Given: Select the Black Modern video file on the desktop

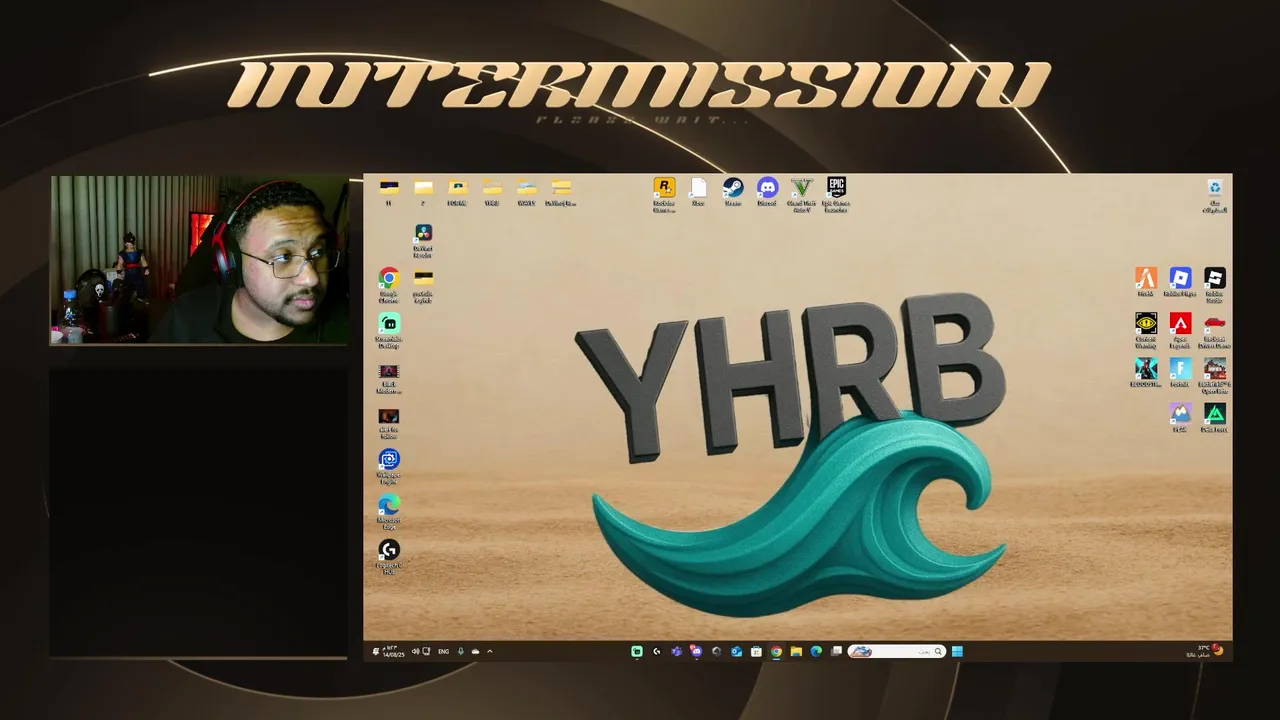Looking at the screenshot, I should coord(389,377).
